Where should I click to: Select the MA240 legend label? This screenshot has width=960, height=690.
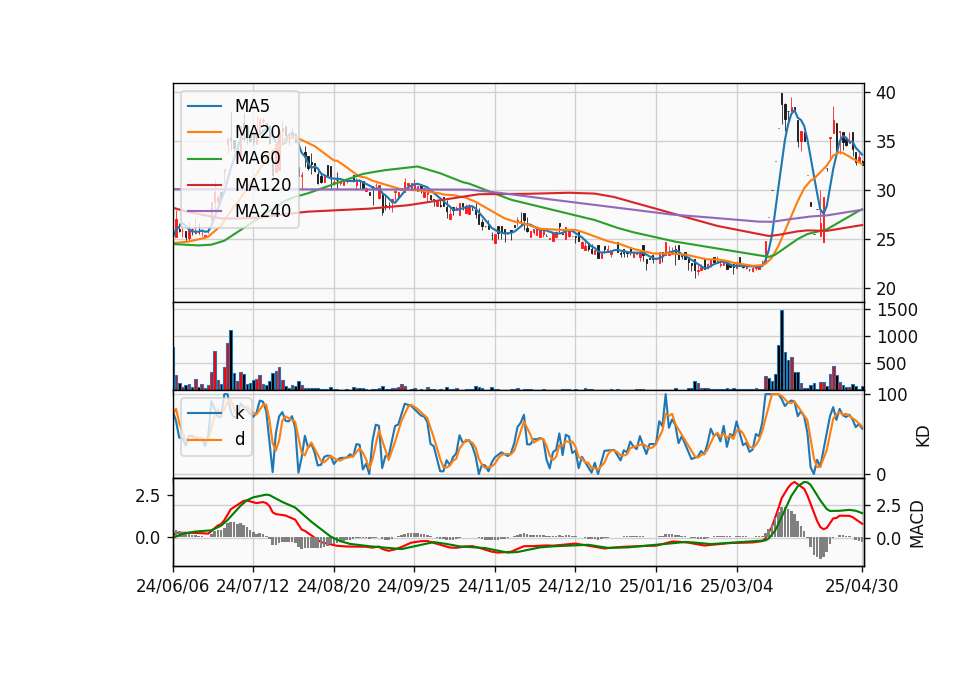click(x=263, y=211)
